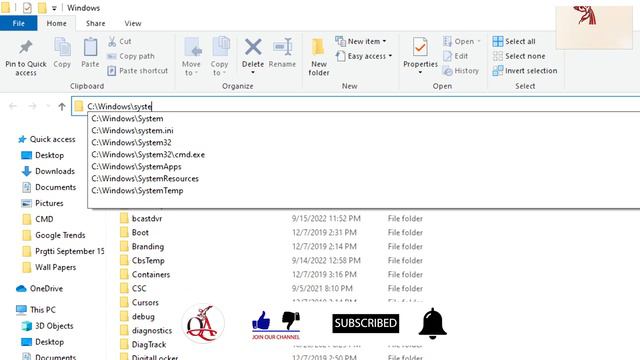
Task: Click the Up one level arrow
Action: point(62,107)
